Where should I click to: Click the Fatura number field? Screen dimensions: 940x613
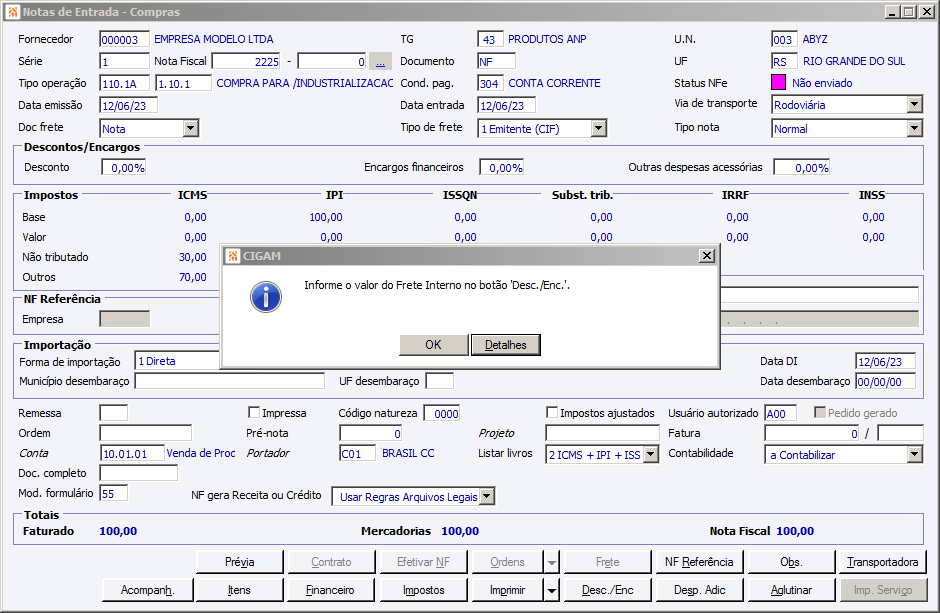[x=812, y=433]
